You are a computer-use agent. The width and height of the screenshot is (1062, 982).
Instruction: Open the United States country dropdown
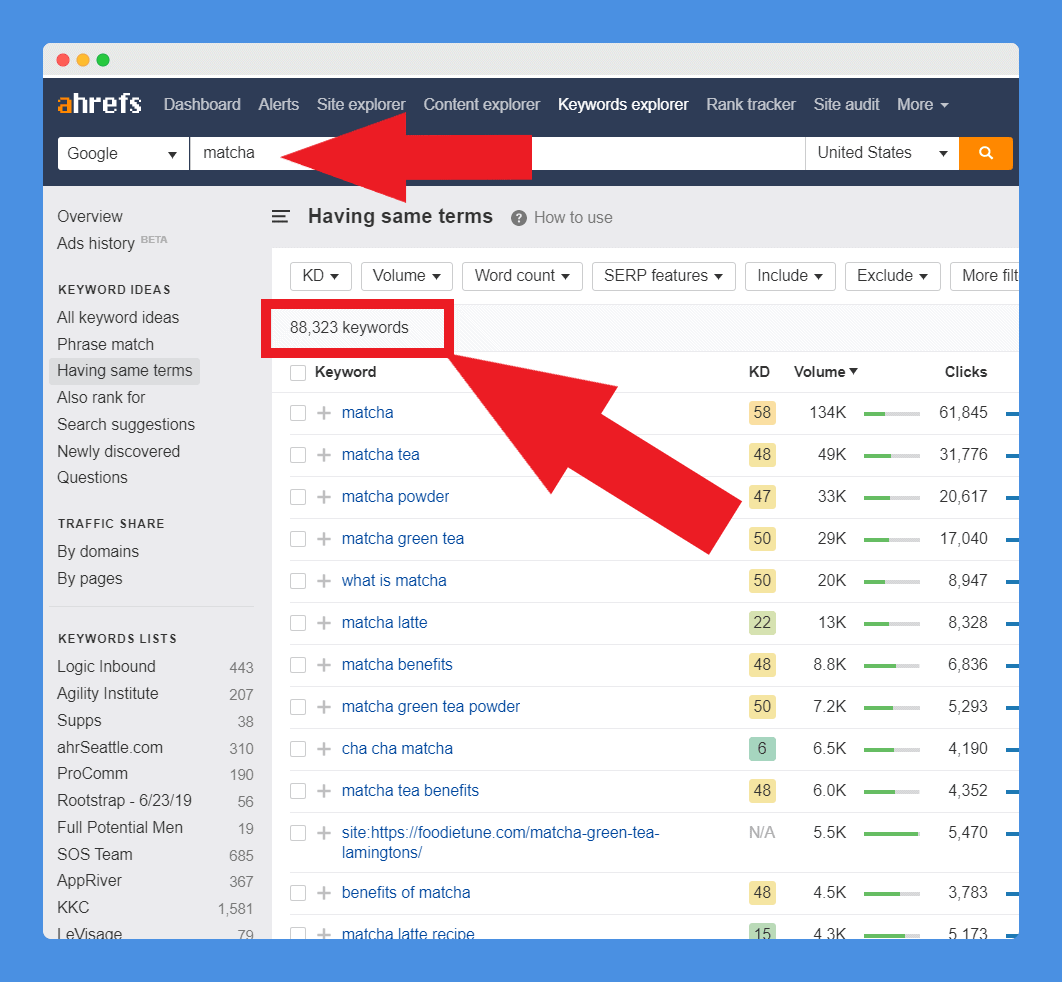coord(882,153)
